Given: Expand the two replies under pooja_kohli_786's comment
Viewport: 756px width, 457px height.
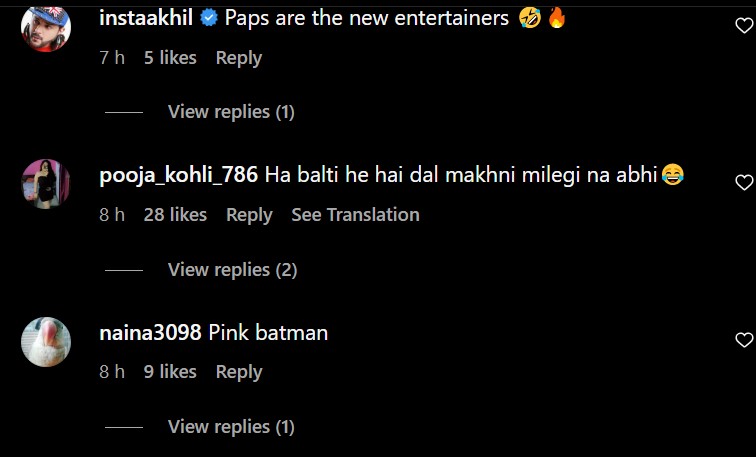Looking at the screenshot, I should click(232, 269).
